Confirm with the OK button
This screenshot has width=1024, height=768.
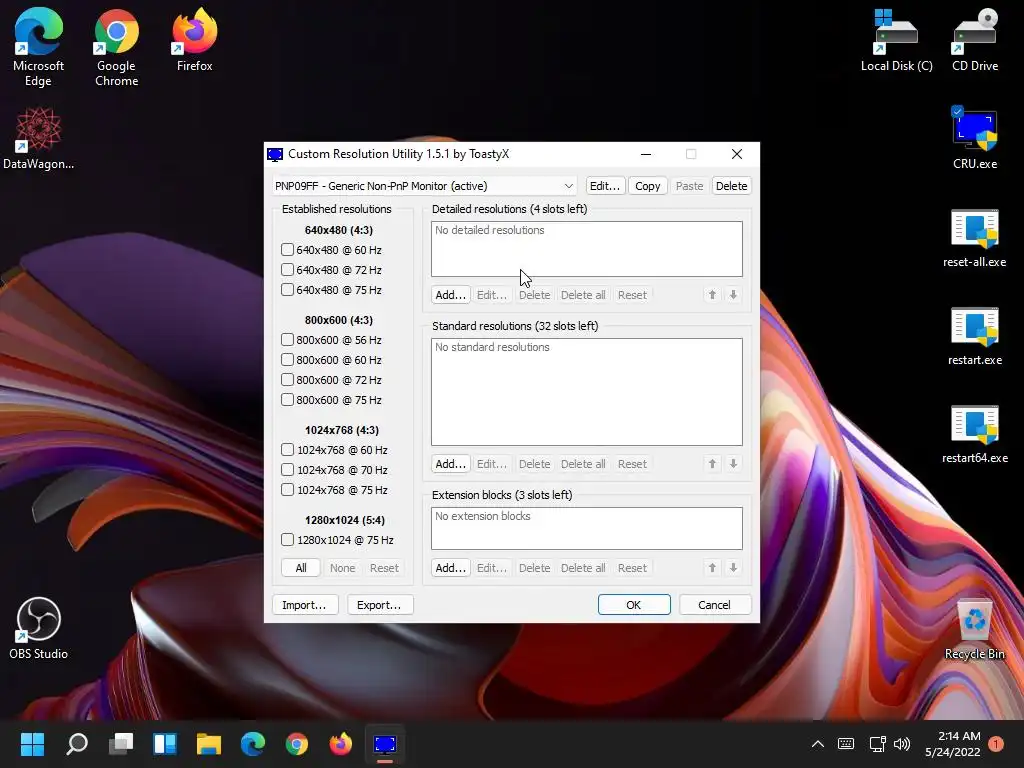tap(634, 605)
